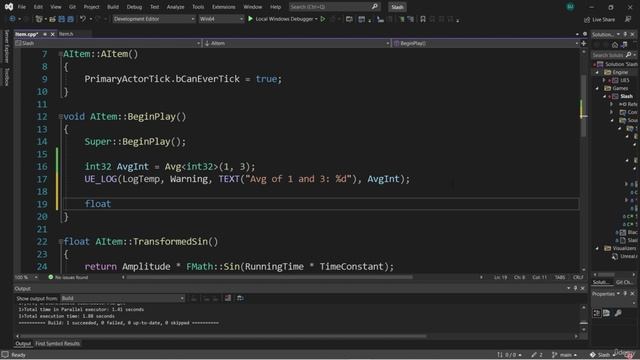640x360 pixels.
Task: Switch to the Git Changes tab
Action: point(624,282)
